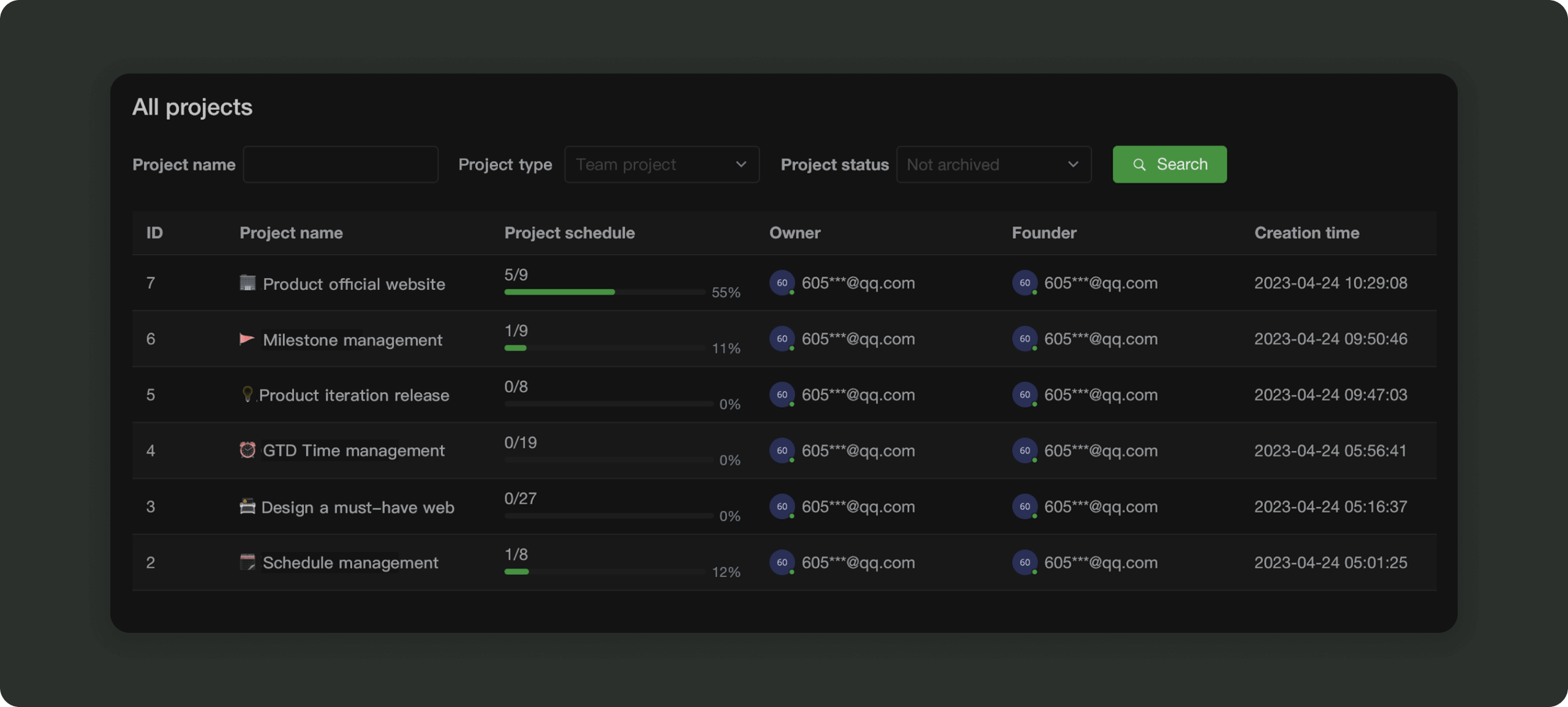
Task: Click the chevron arrow of Team project selector
Action: pos(741,165)
